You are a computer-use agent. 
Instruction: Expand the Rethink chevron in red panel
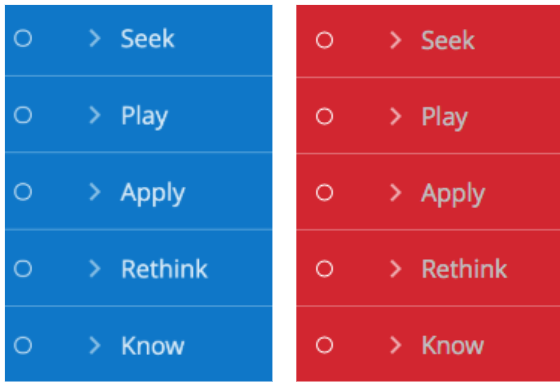click(396, 269)
